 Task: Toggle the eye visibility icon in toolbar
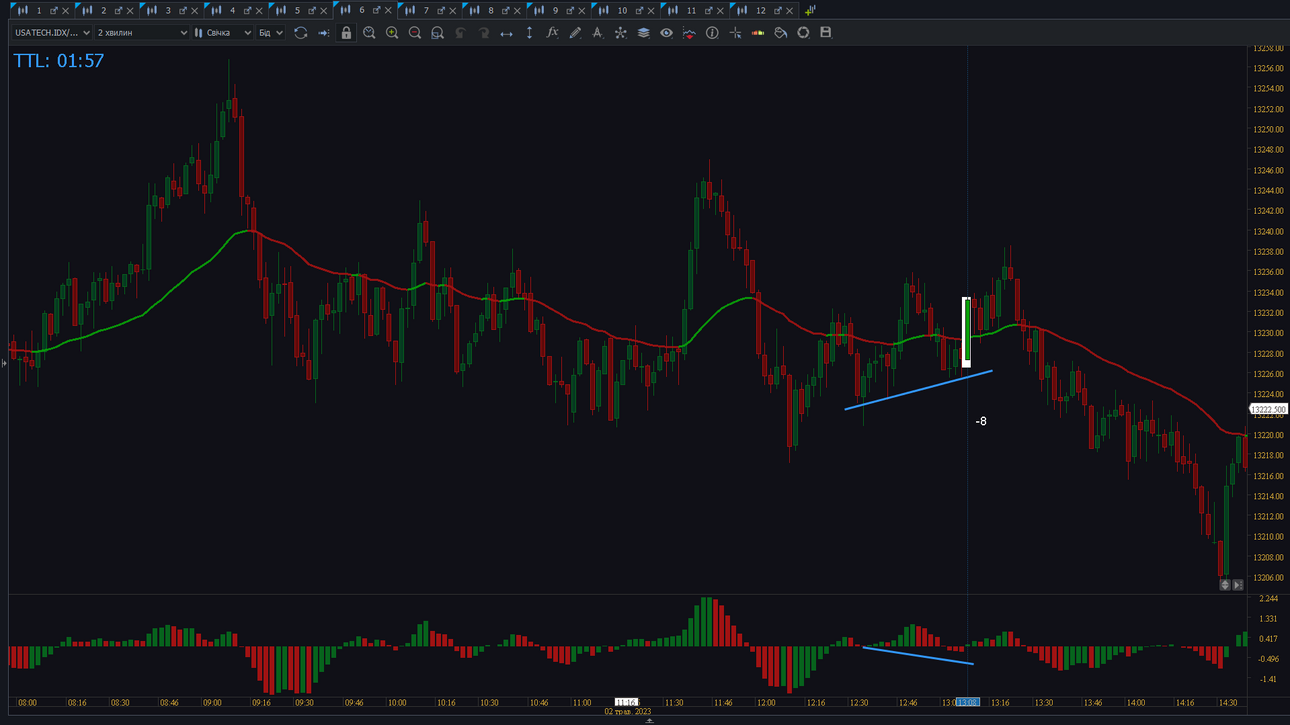(x=666, y=33)
